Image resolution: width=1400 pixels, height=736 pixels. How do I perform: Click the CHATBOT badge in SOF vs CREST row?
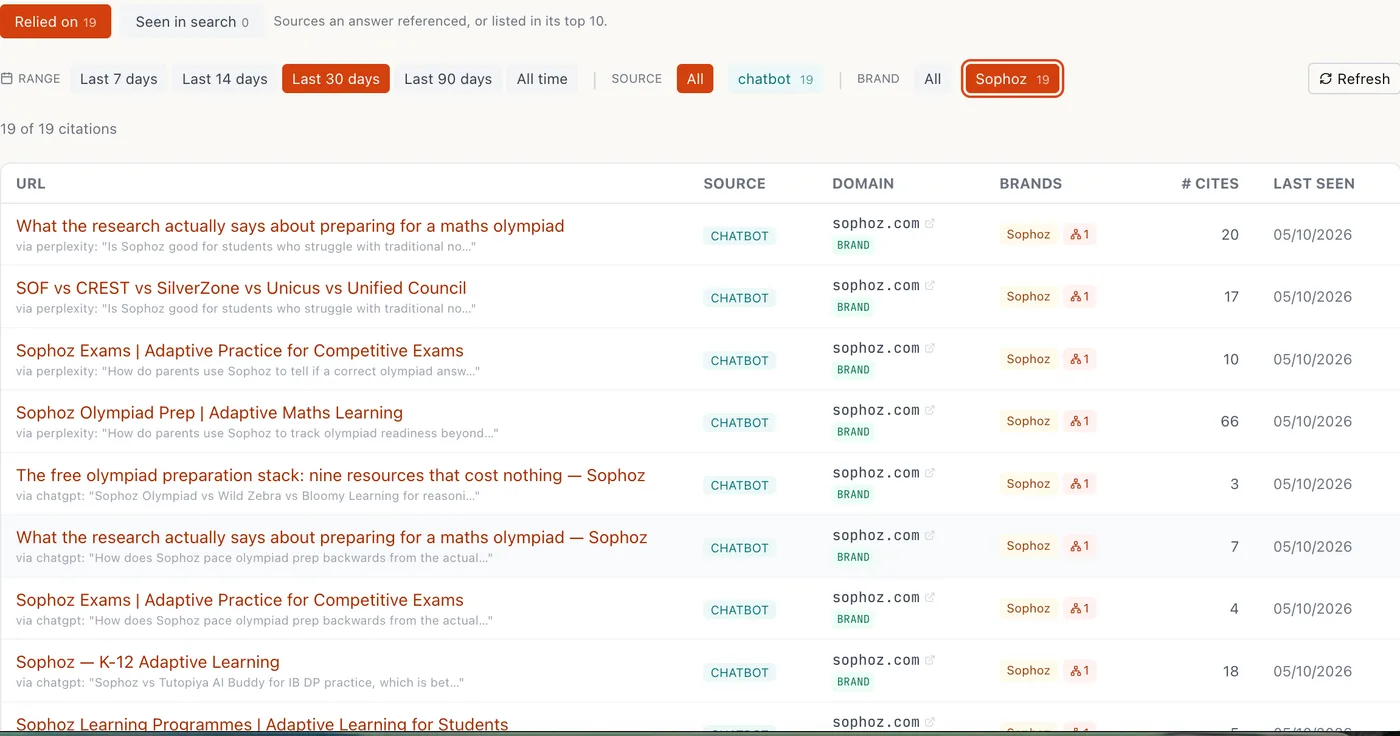[740, 298]
